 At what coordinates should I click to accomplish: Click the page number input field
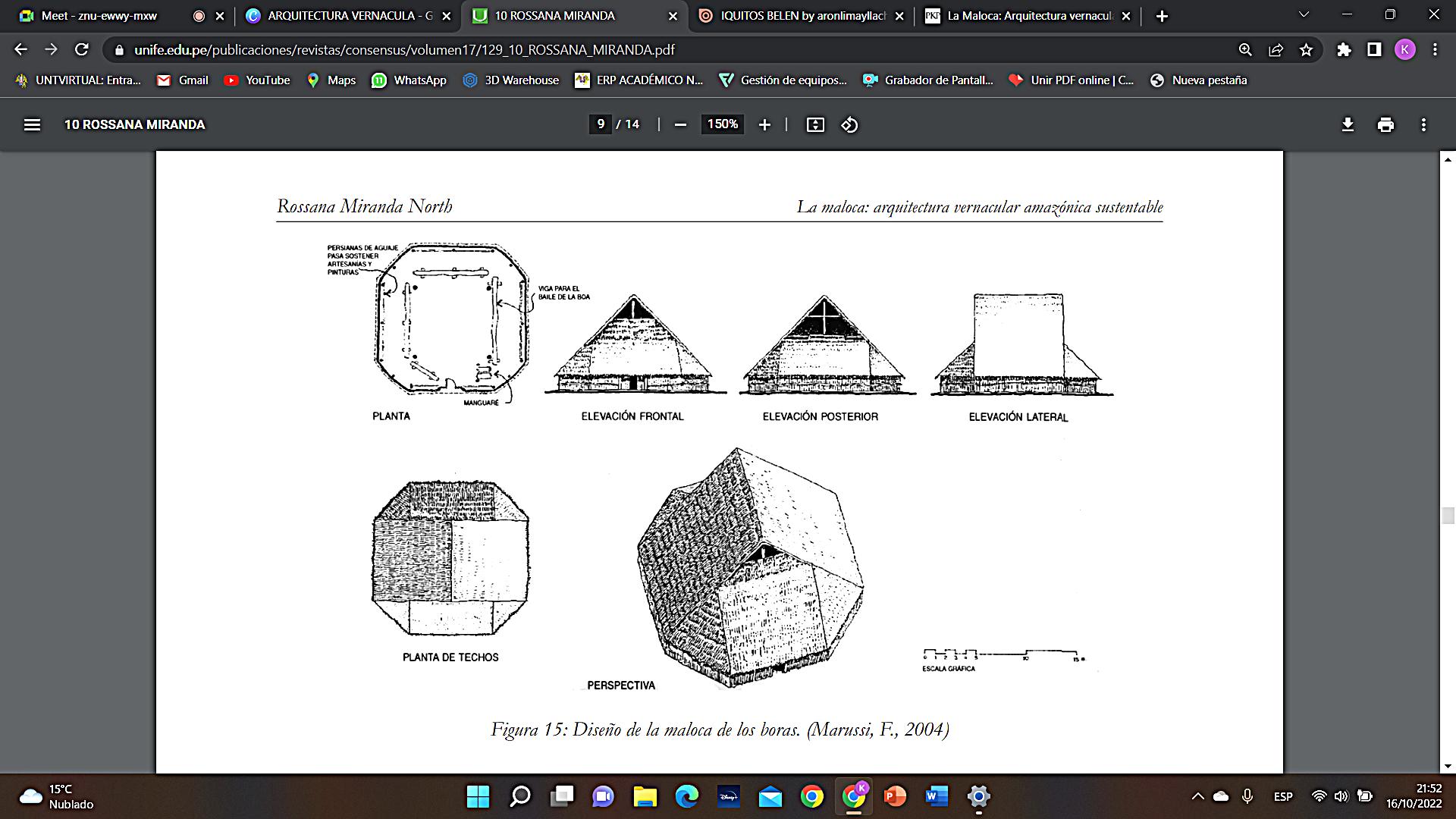click(x=601, y=124)
